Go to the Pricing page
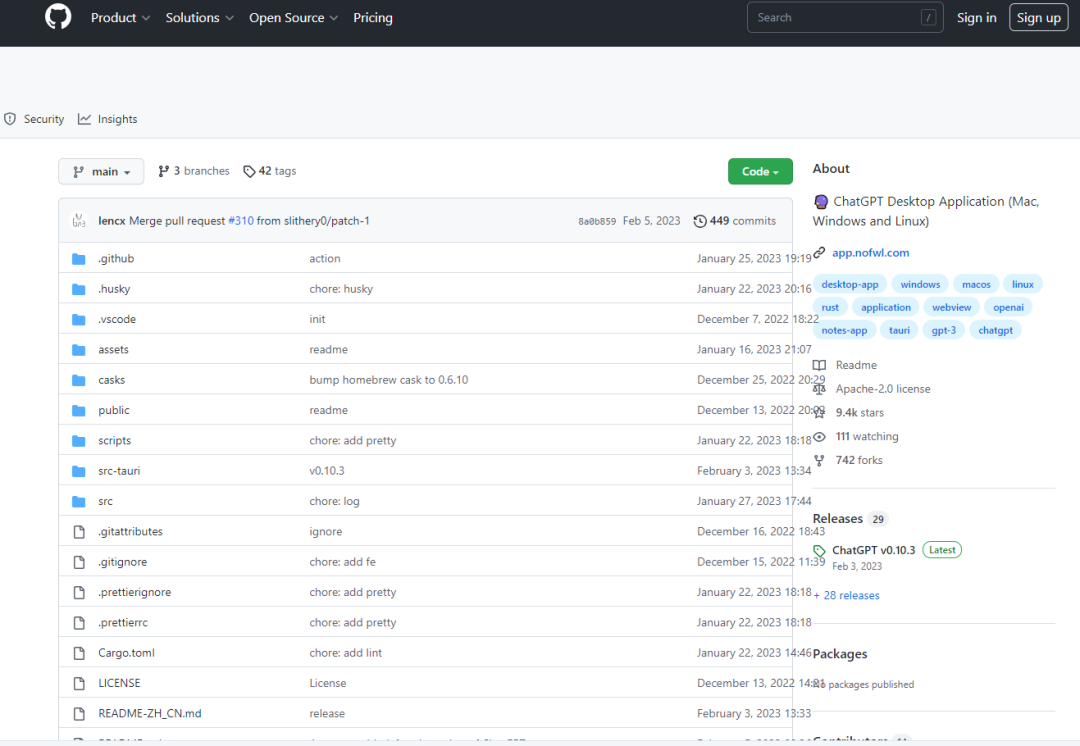 tap(373, 18)
